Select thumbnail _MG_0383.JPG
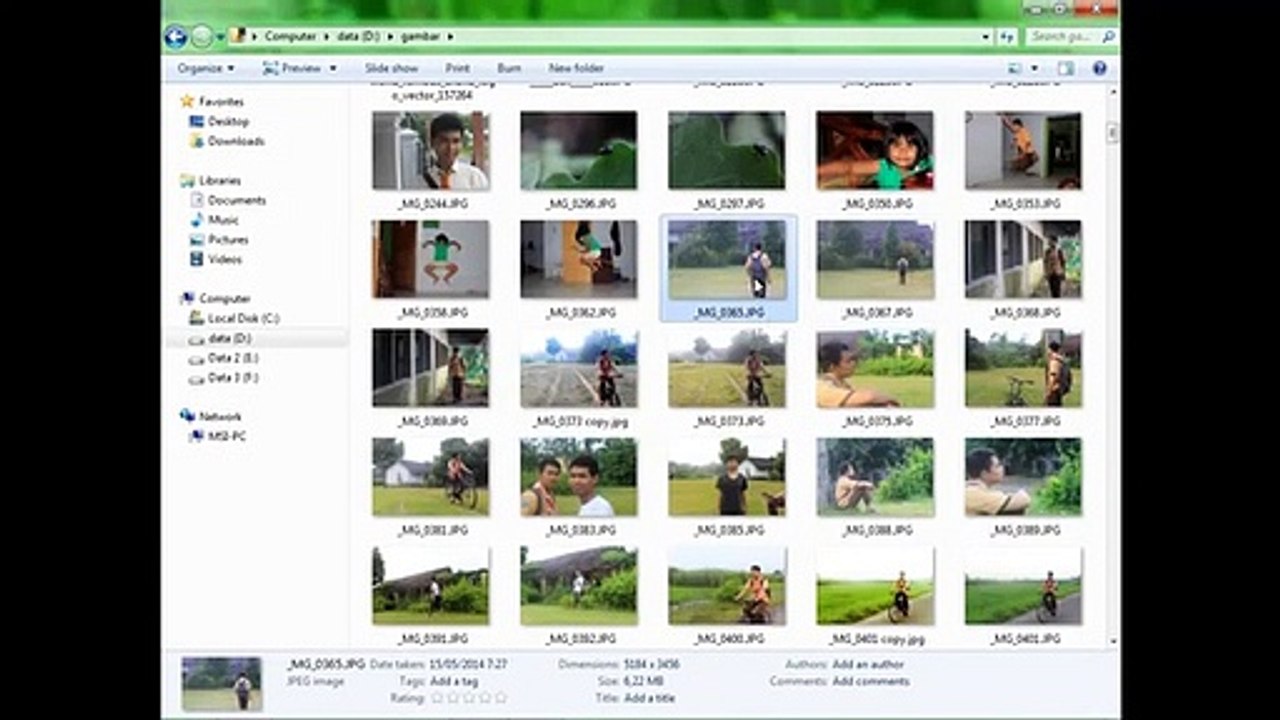This screenshot has height=720, width=1280. (579, 477)
